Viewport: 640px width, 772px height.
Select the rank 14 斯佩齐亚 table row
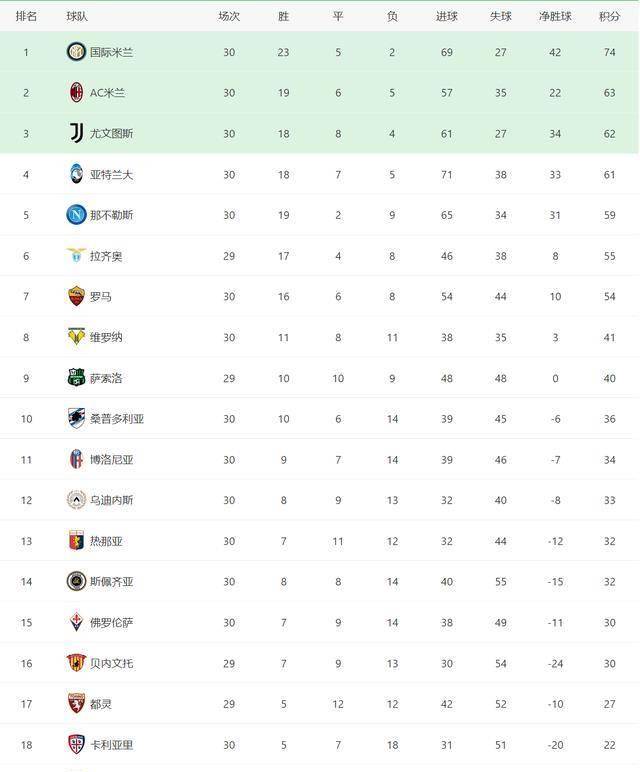(320, 582)
